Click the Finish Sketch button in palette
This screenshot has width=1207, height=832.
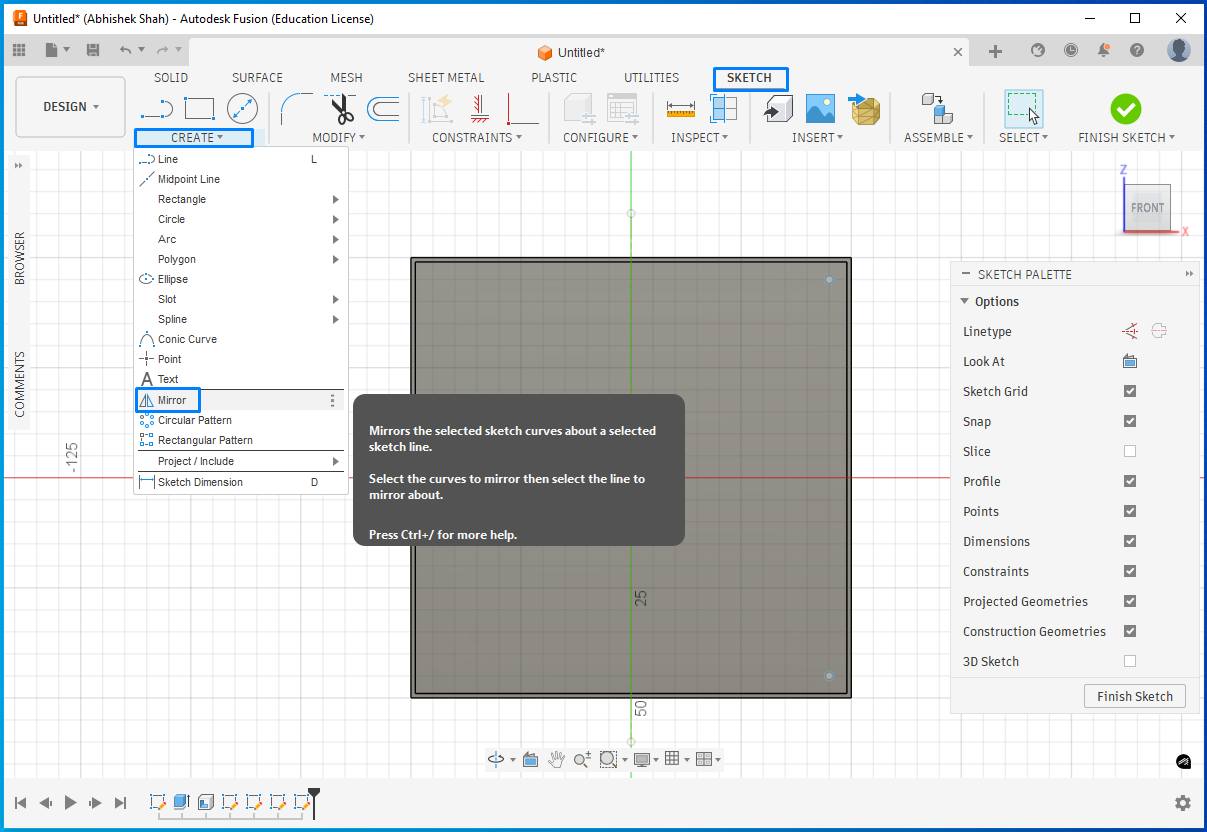[x=1134, y=697]
